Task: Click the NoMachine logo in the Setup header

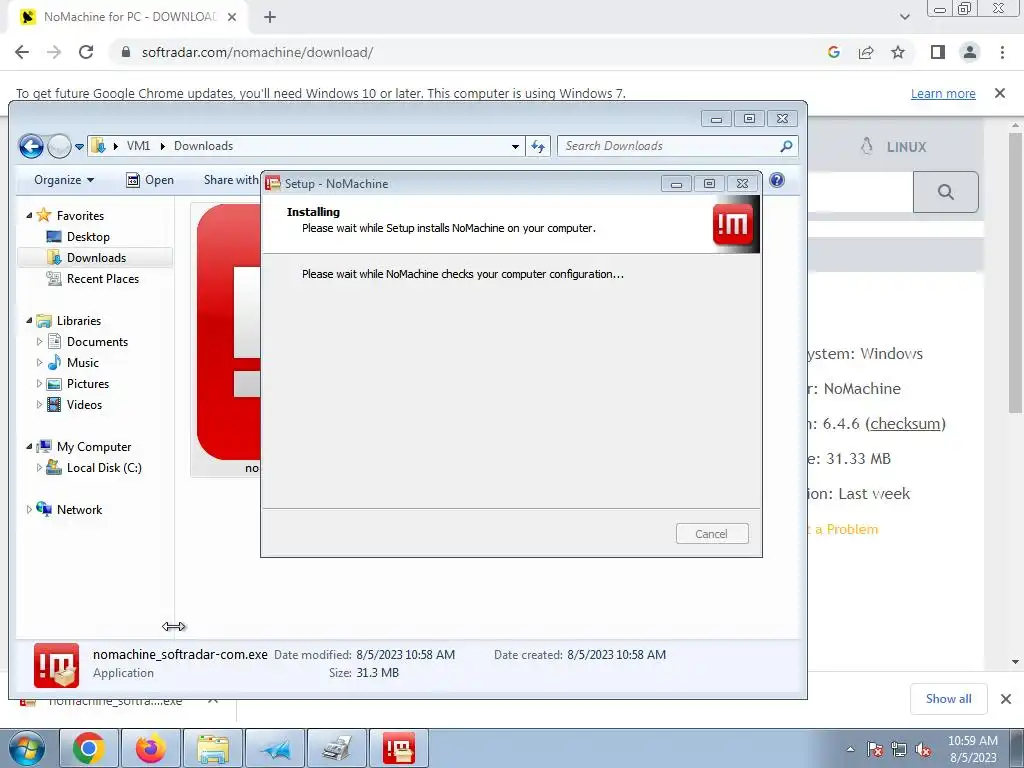Action: click(733, 225)
